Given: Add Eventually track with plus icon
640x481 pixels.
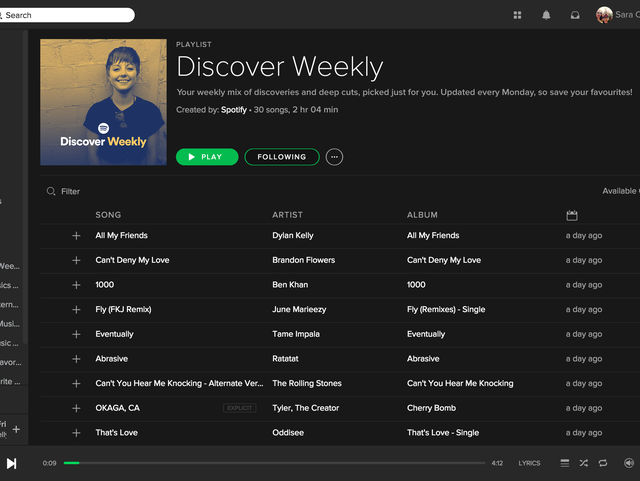Looking at the screenshot, I should (x=76, y=334).
